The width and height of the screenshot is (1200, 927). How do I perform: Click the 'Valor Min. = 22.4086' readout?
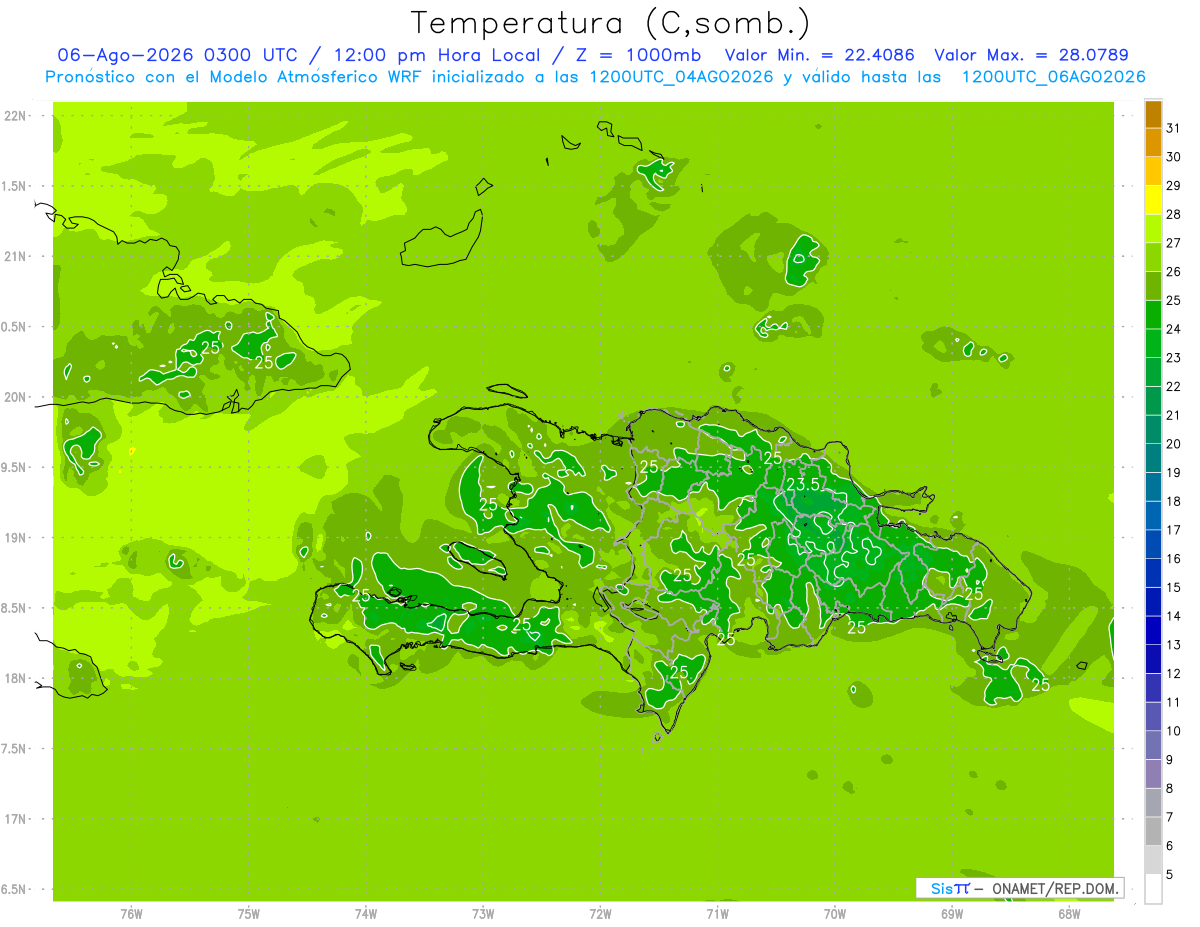point(819,55)
